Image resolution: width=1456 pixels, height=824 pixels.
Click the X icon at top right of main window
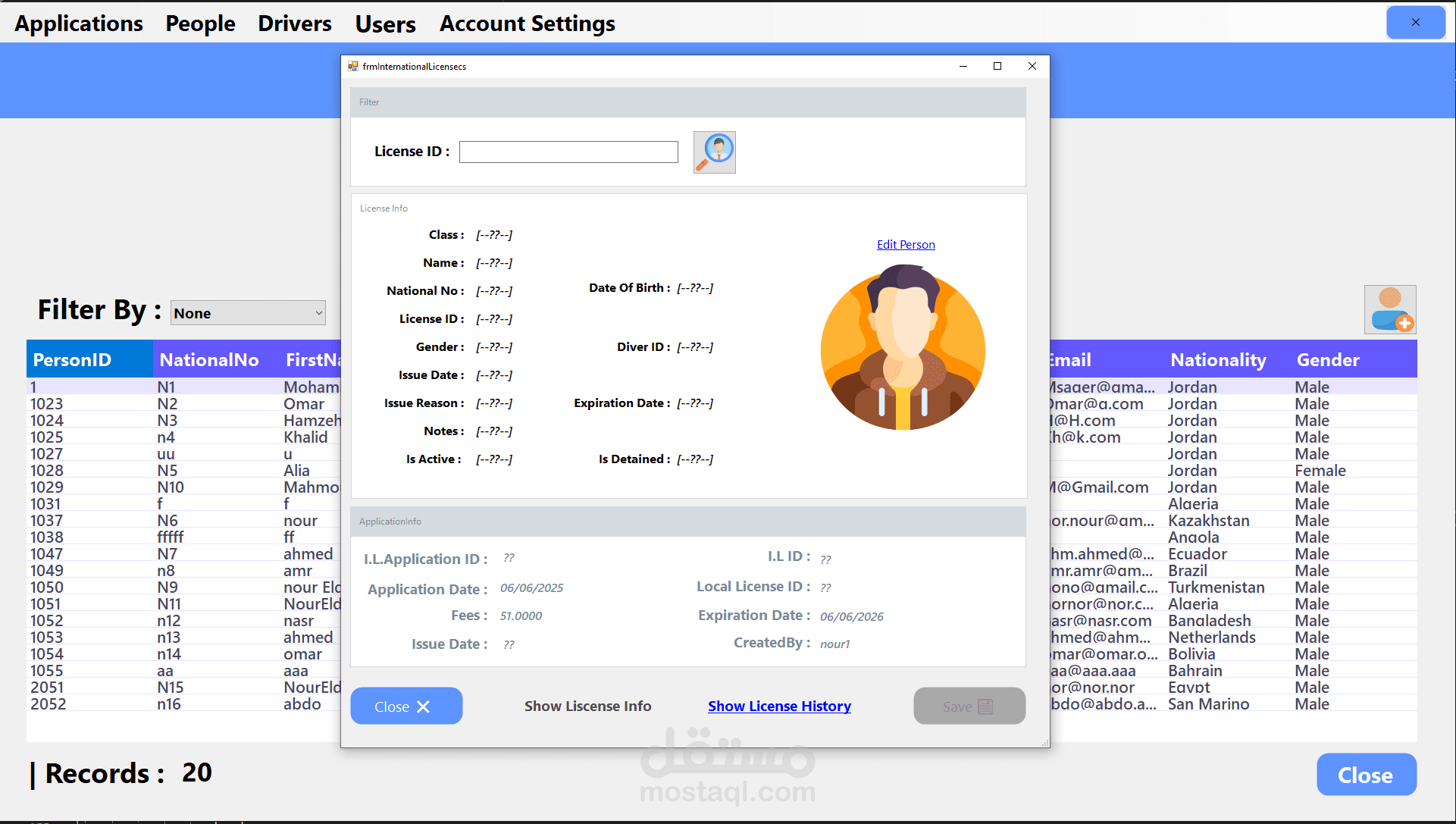[1415, 23]
